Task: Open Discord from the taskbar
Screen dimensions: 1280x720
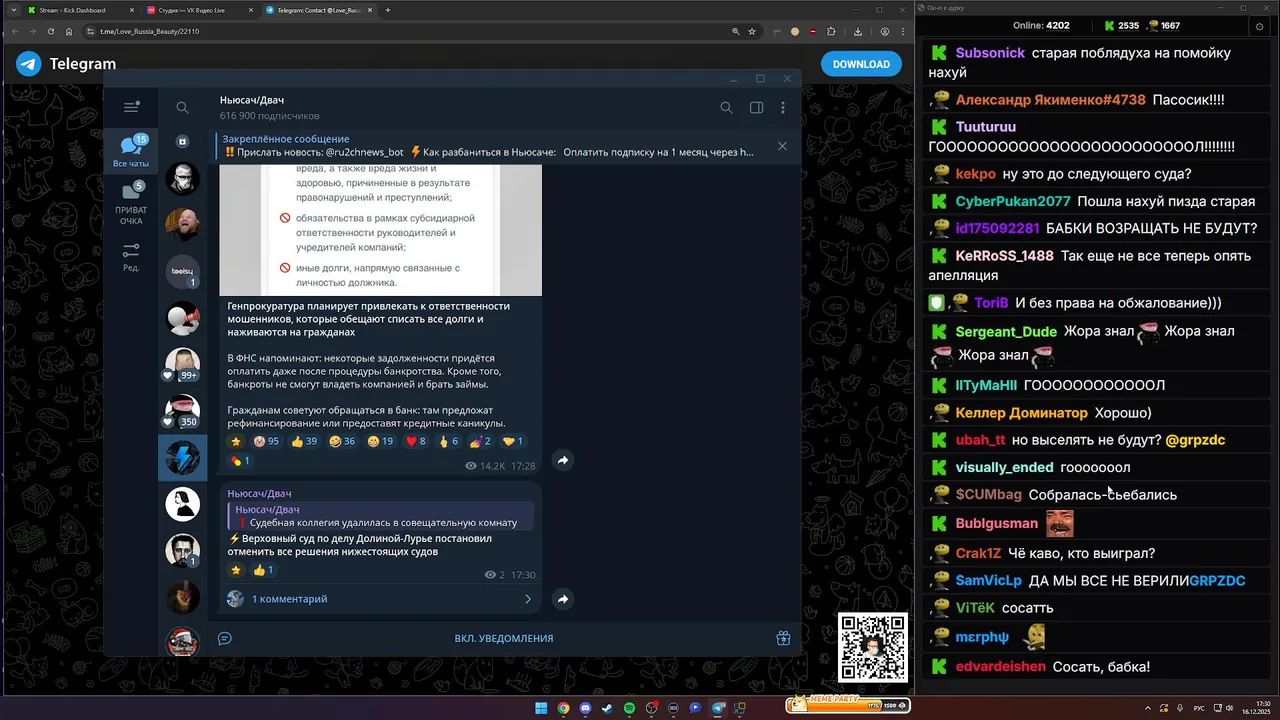Action: (x=585, y=708)
